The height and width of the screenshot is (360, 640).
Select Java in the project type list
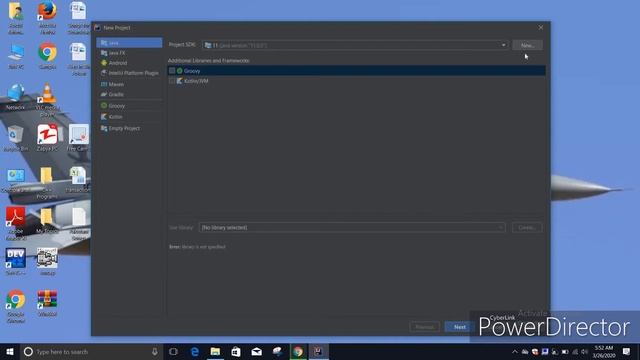tap(129, 43)
